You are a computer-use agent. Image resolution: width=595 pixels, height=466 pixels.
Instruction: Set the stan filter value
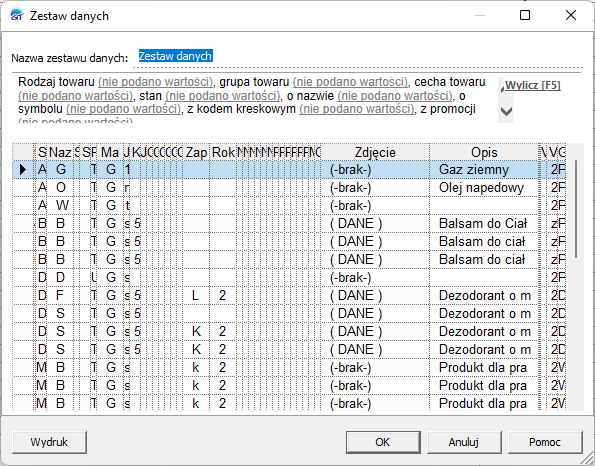(x=224, y=96)
